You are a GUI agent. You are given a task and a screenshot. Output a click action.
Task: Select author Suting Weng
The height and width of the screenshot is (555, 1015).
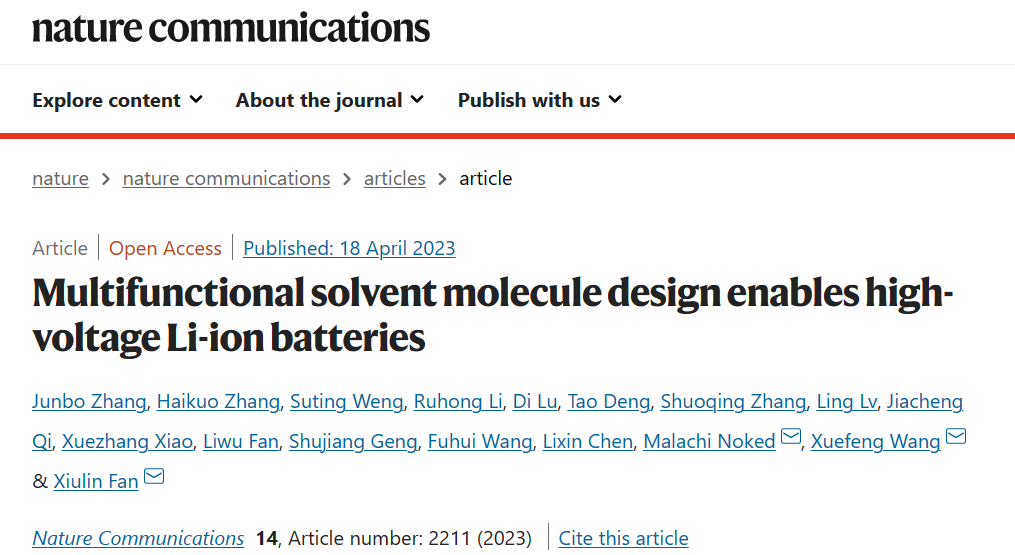point(347,402)
